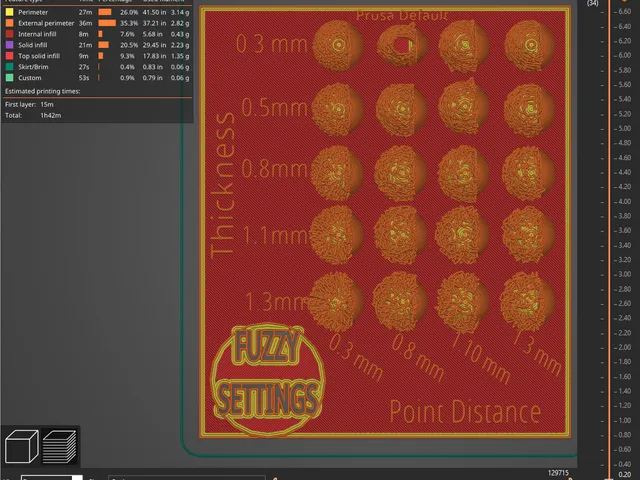Toggle the yellow Perimeter legend swatch
The width and height of the screenshot is (640, 480).
tap(9, 12)
